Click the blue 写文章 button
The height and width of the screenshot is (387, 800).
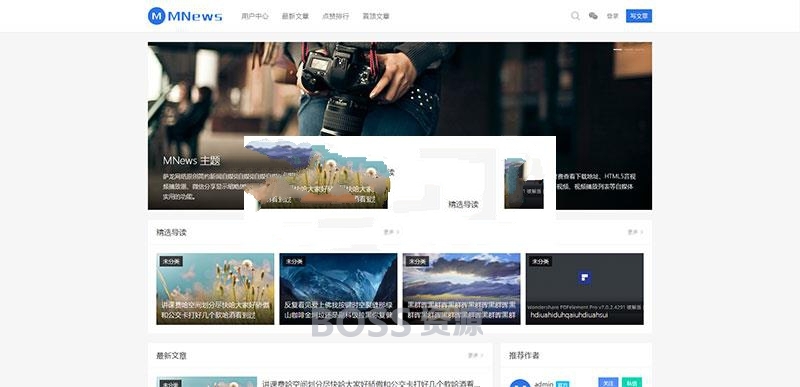[639, 16]
